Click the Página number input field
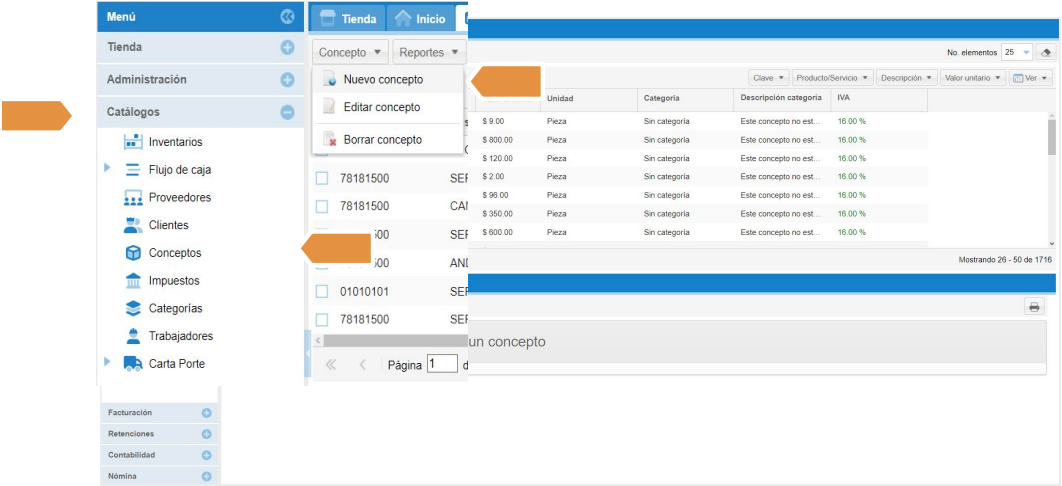The height and width of the screenshot is (486, 1062). coord(441,364)
